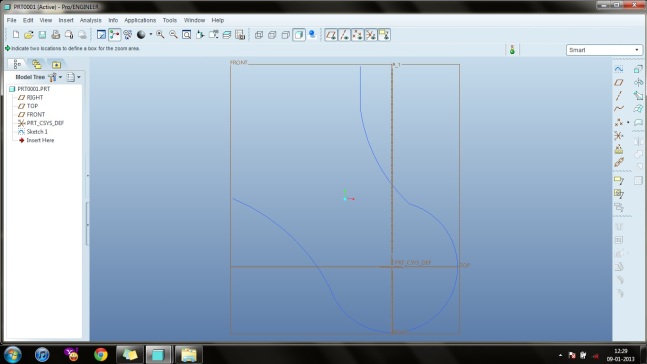Click the Zoom Out magnifier icon

pos(173,35)
